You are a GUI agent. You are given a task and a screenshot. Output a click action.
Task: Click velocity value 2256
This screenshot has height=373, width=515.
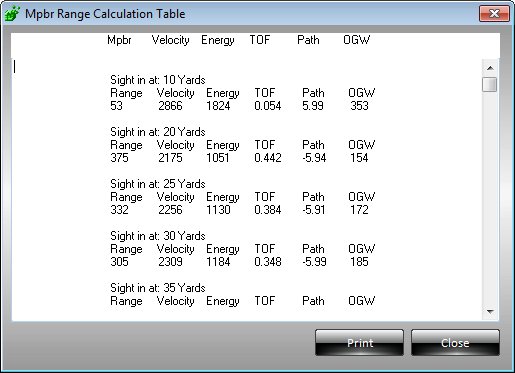click(170, 210)
